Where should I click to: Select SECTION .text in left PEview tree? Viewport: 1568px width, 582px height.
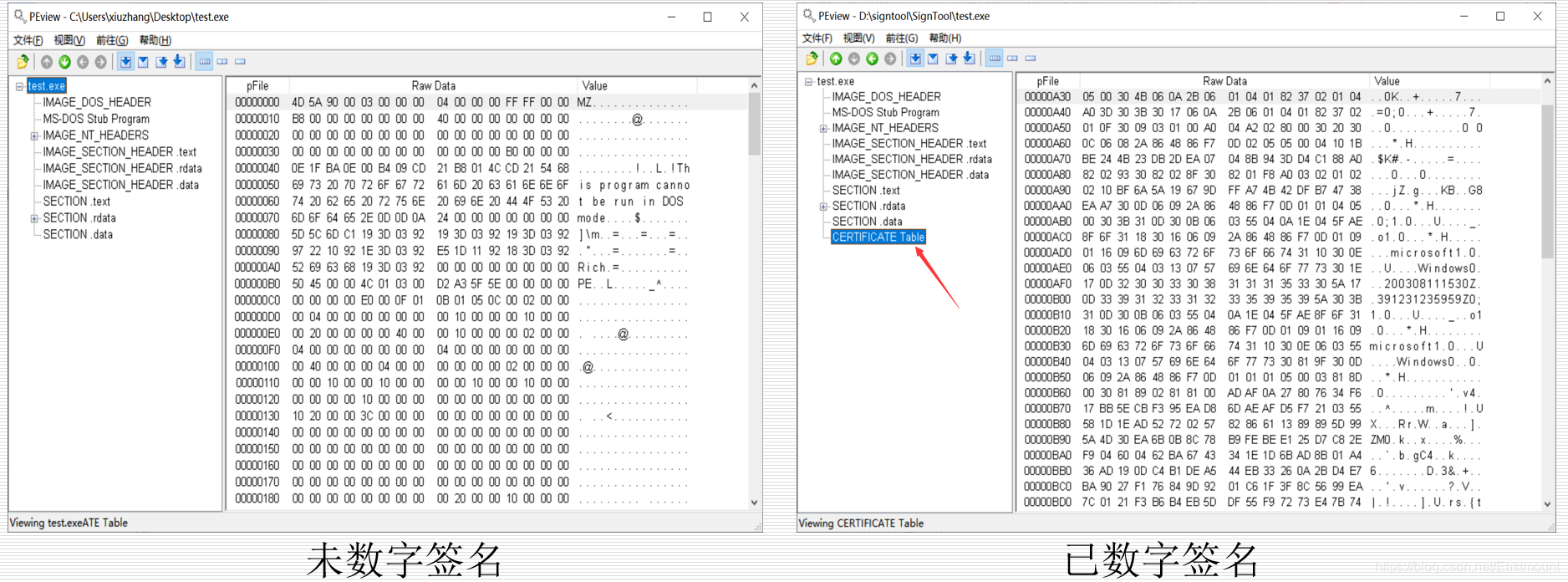[x=77, y=202]
